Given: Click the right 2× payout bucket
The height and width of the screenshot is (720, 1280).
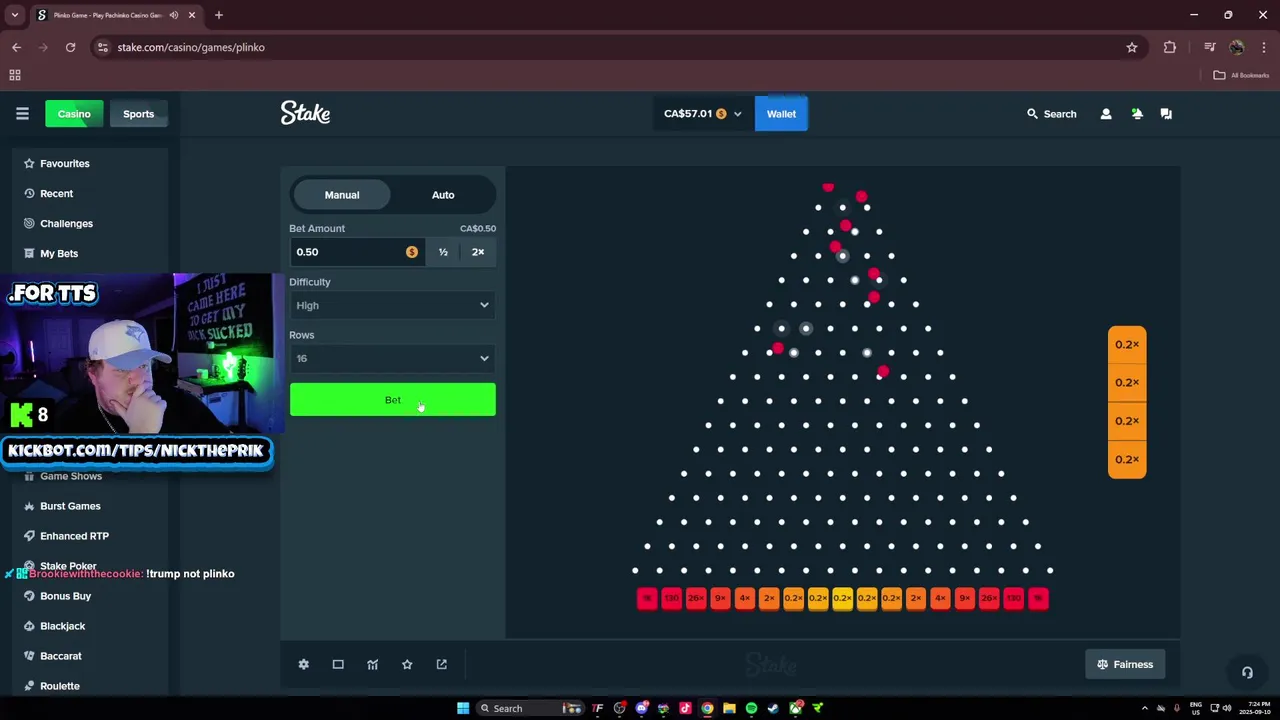Looking at the screenshot, I should click(x=916, y=598).
